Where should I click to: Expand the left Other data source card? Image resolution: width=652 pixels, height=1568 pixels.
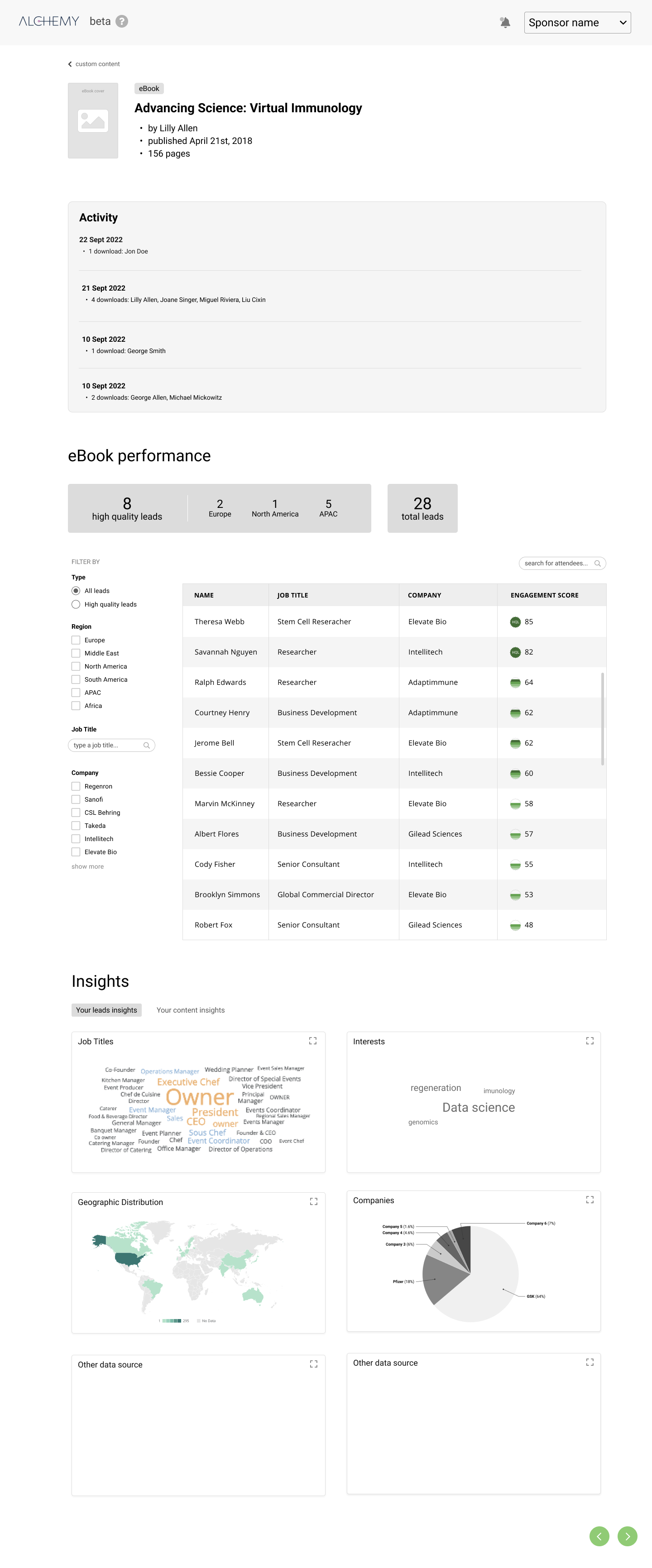(x=313, y=1364)
